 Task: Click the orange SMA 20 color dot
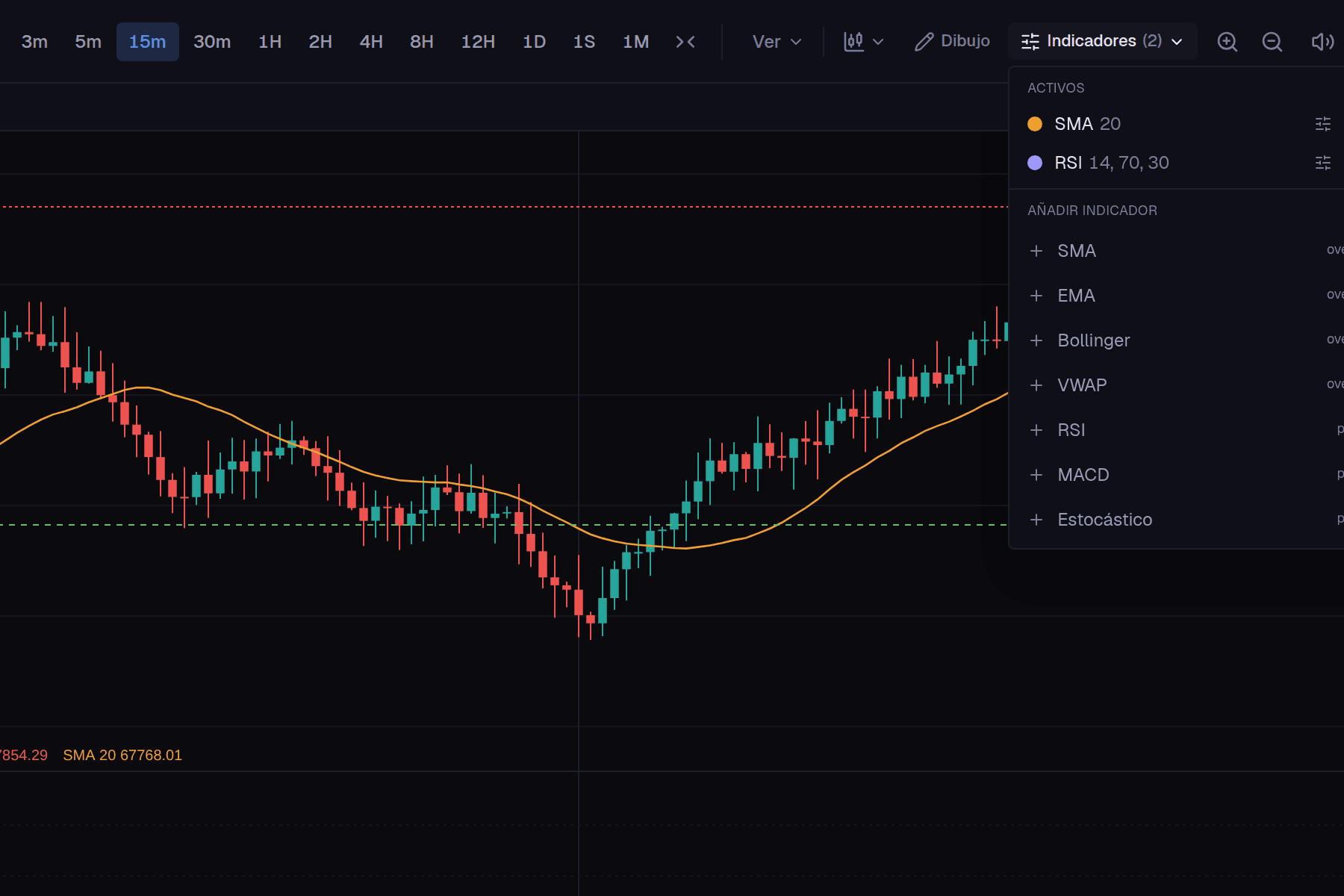point(1035,124)
